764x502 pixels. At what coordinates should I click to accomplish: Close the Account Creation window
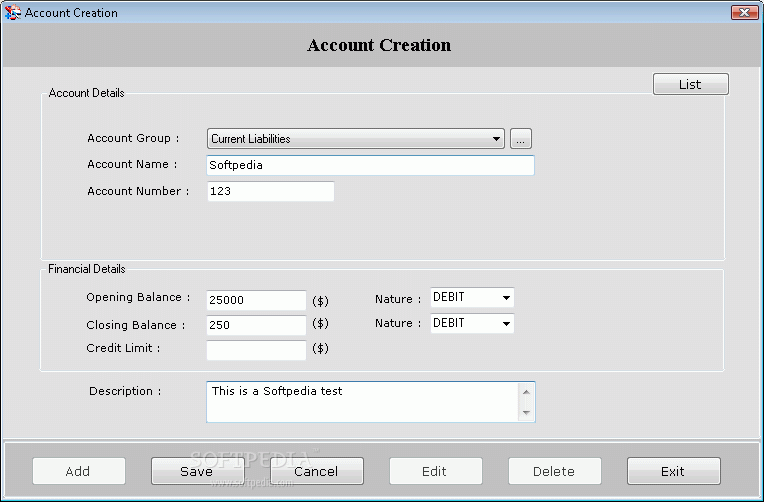pos(745,13)
